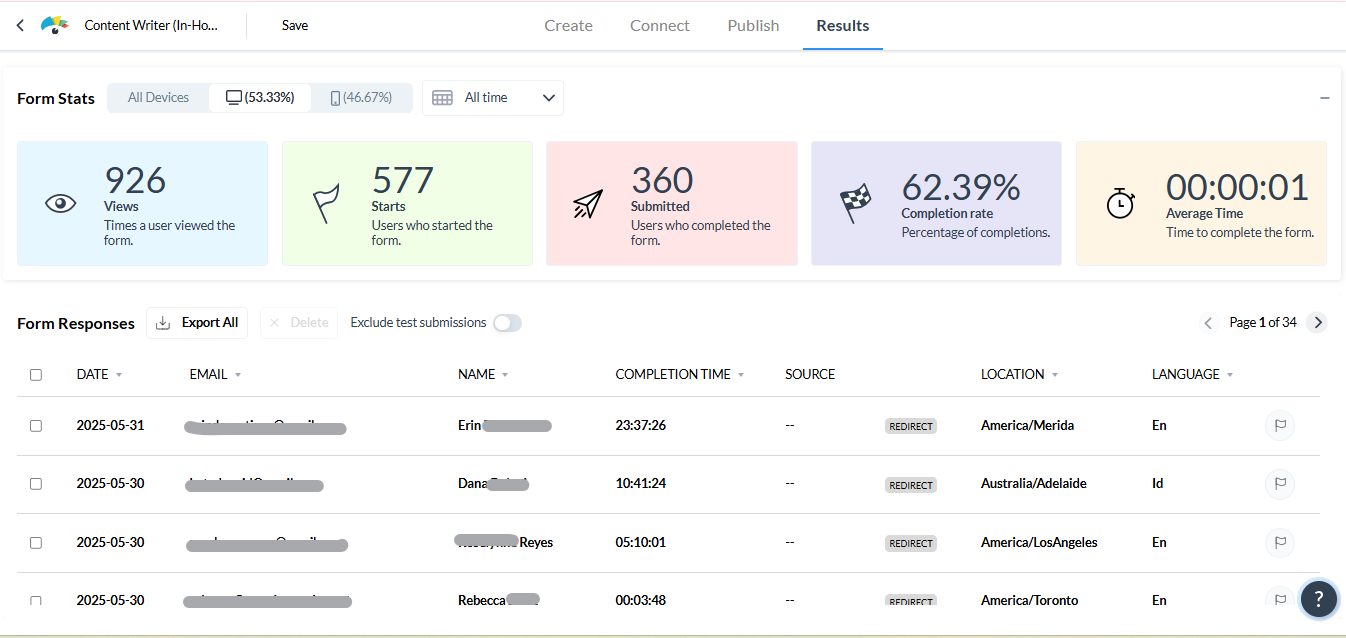
Task: Select the desktop device filter icon
Action: (234, 97)
